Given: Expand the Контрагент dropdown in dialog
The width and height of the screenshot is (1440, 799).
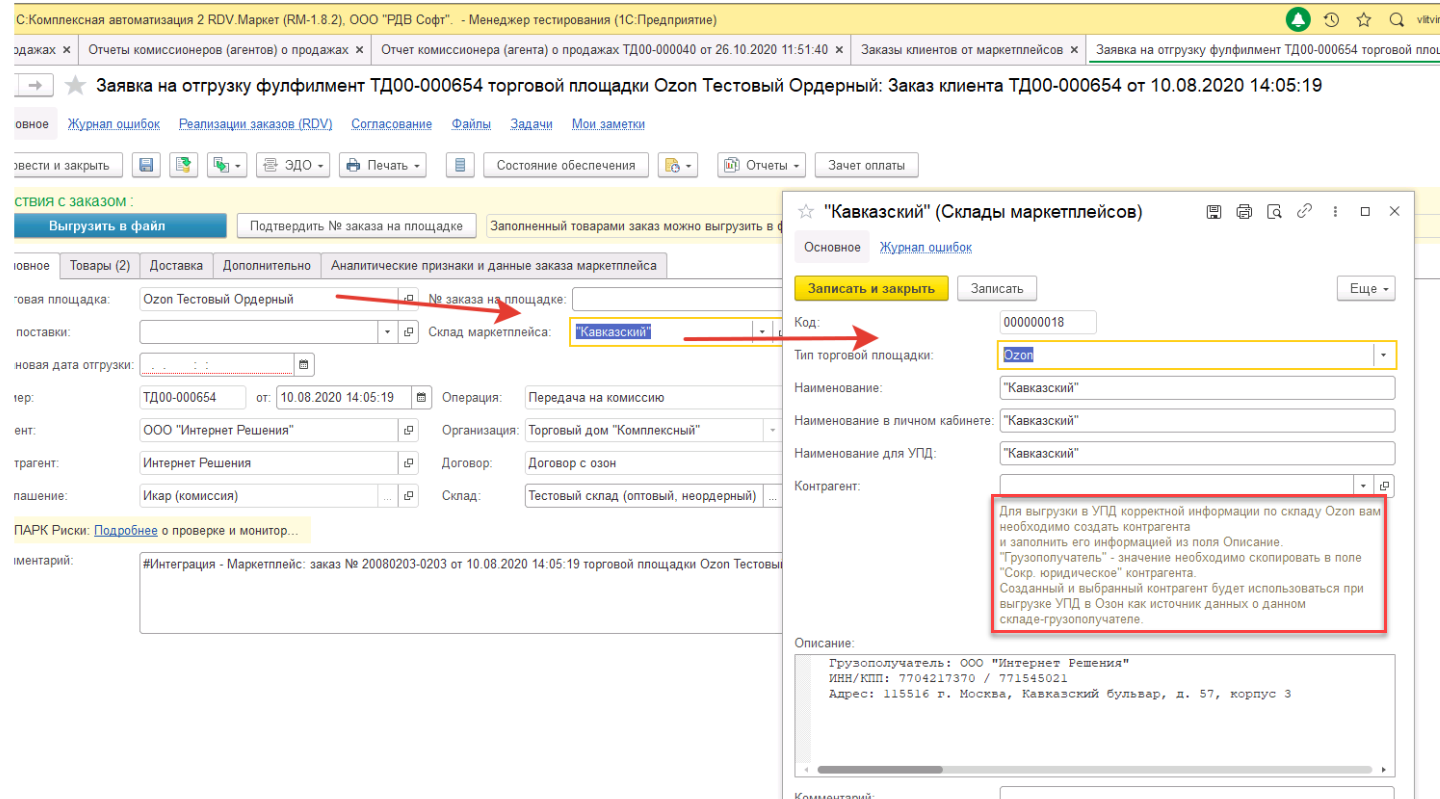Looking at the screenshot, I should click(1363, 486).
